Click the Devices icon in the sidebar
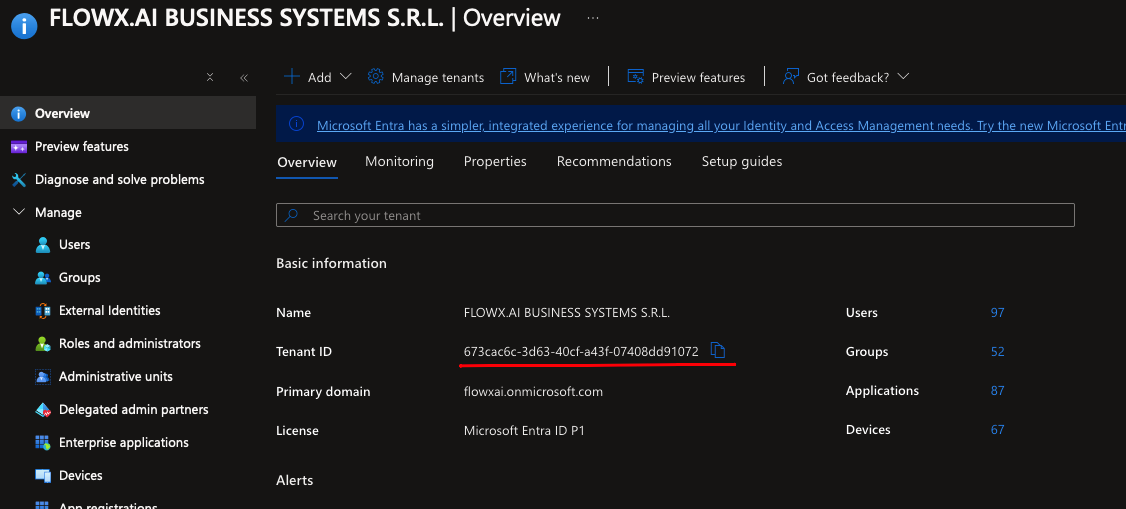Image resolution: width=1126 pixels, height=509 pixels. point(43,476)
